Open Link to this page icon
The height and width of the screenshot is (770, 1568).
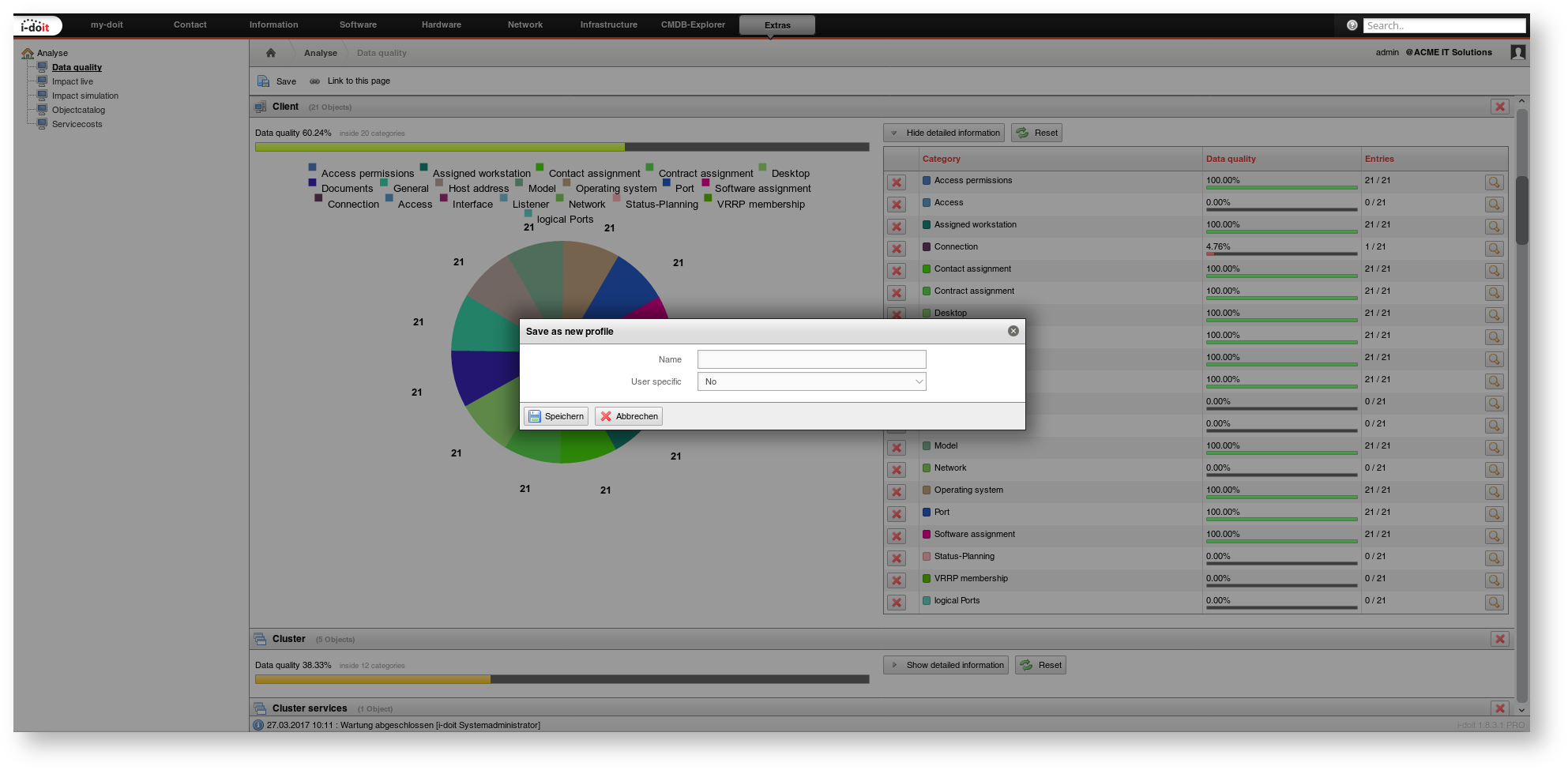(315, 81)
